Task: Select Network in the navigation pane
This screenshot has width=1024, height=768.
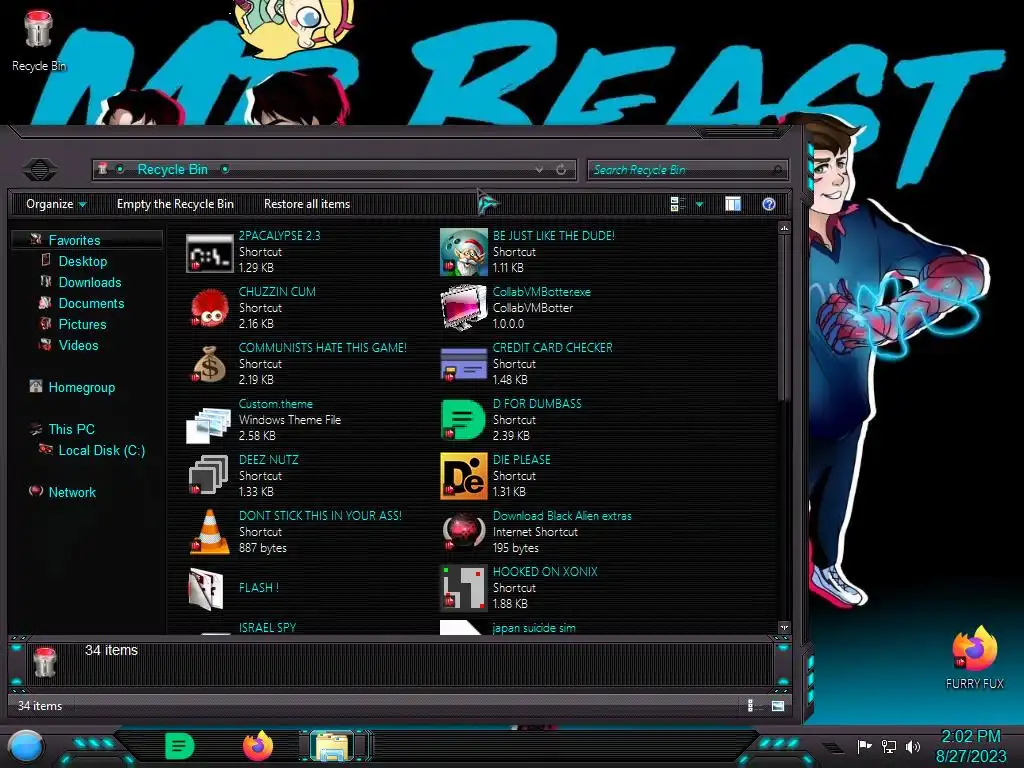Action: (x=72, y=492)
